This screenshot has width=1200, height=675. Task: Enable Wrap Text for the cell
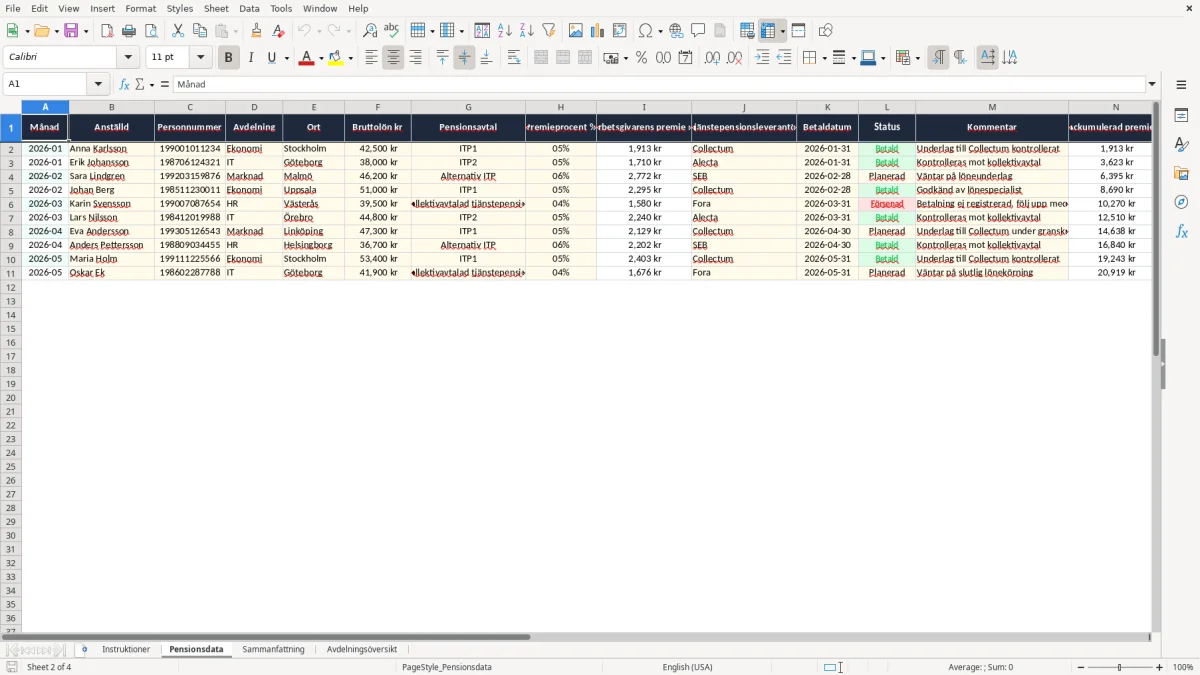tap(514, 58)
